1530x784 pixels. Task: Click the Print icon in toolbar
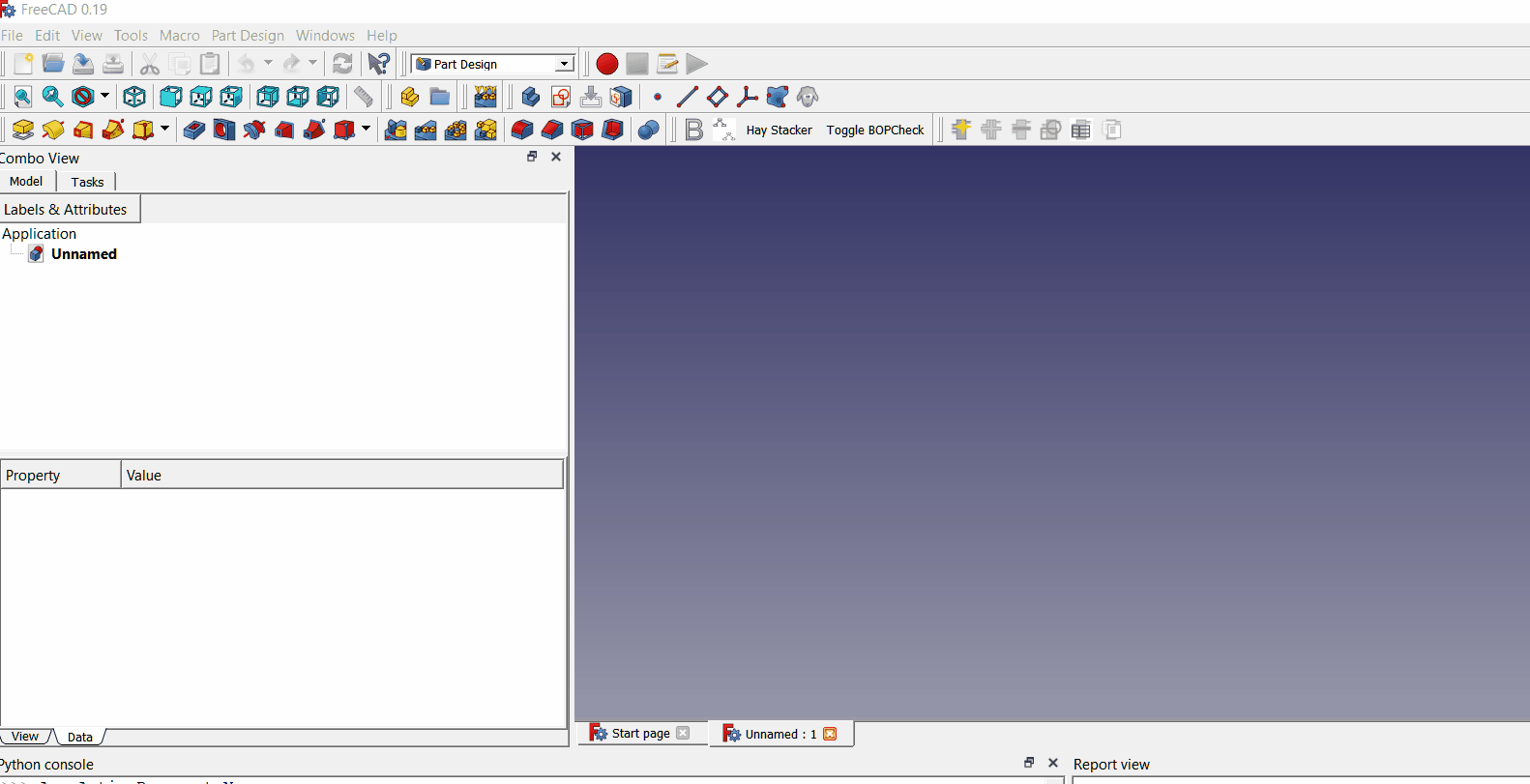113,64
